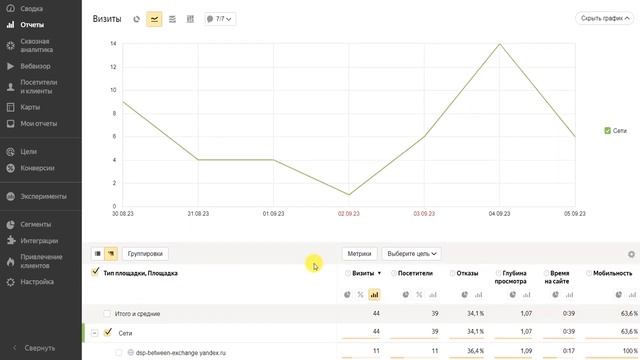Click the Глубина просмотра column header
The width and height of the screenshot is (640, 360).
pyautogui.click(x=511, y=277)
